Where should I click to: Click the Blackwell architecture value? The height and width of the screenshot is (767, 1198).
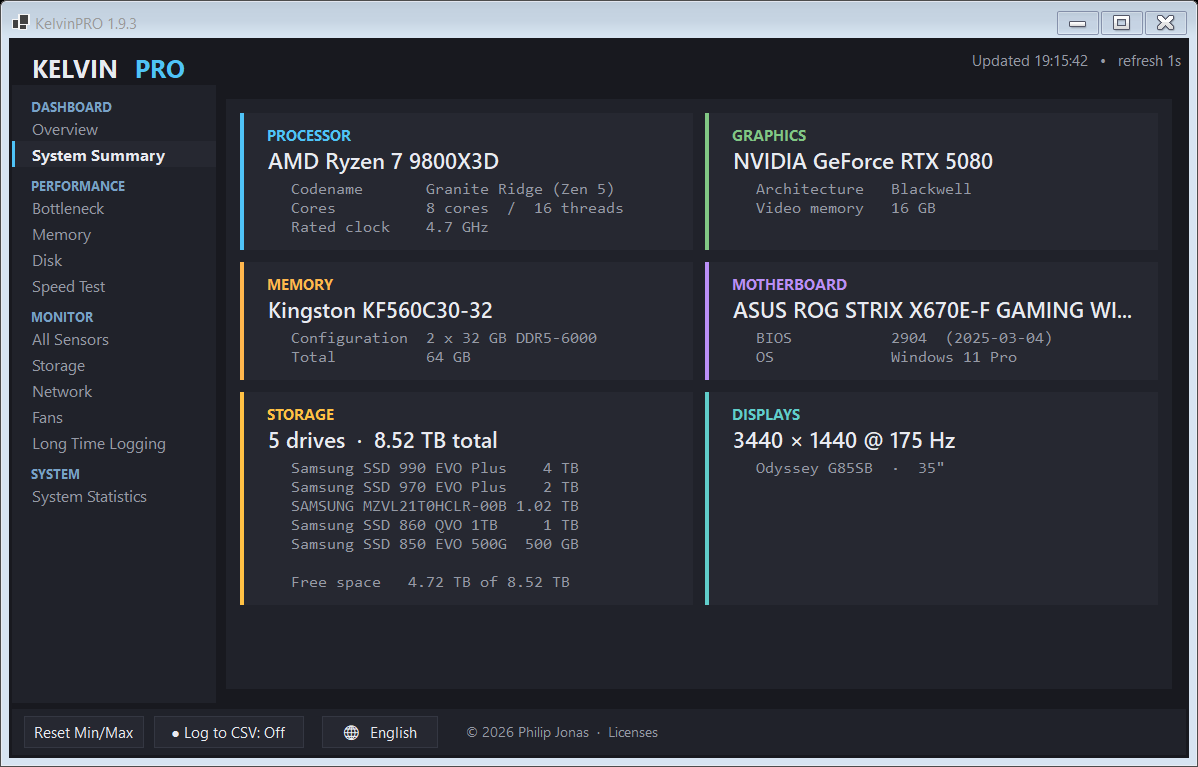(931, 189)
